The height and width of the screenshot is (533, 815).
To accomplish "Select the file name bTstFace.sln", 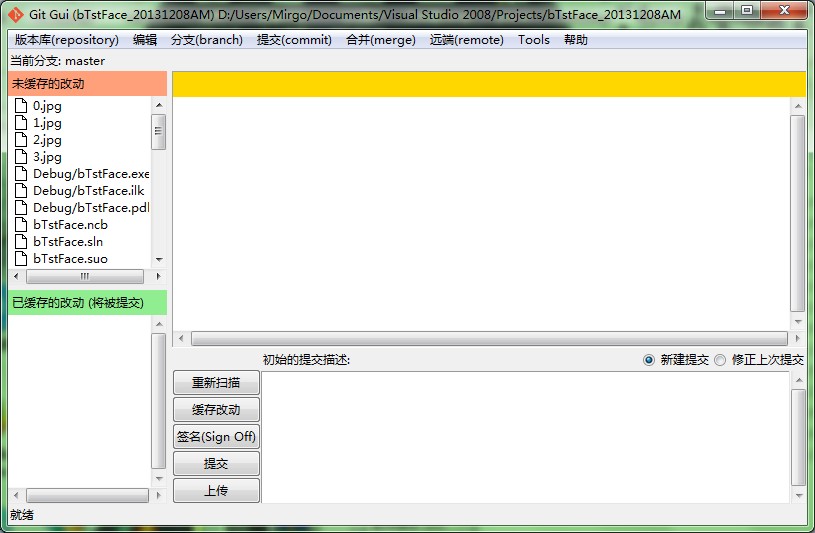I will (x=68, y=242).
